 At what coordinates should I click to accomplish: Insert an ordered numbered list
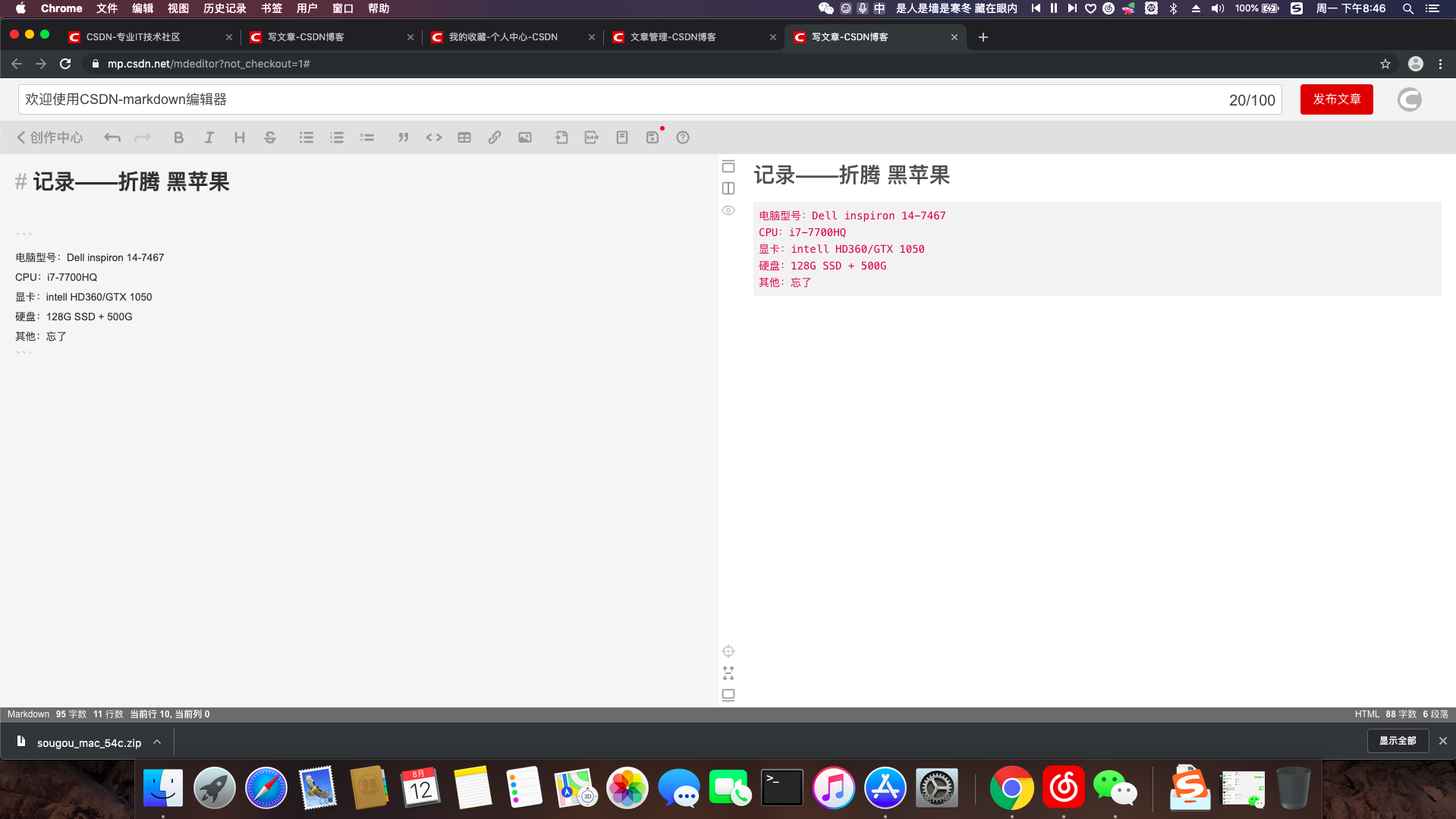pos(336,137)
